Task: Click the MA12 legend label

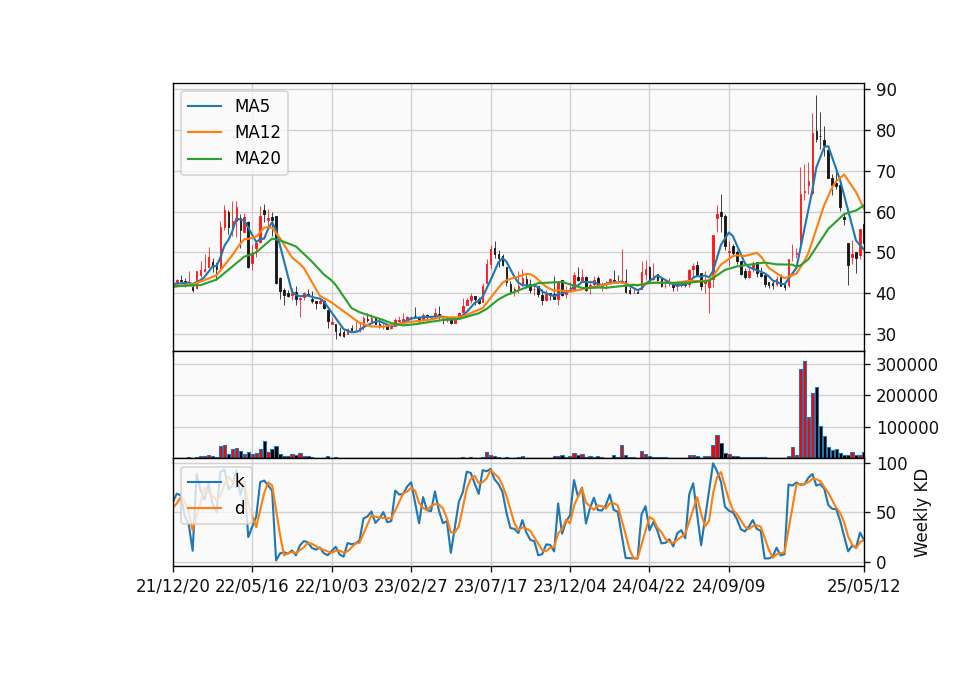Action: tap(257, 132)
